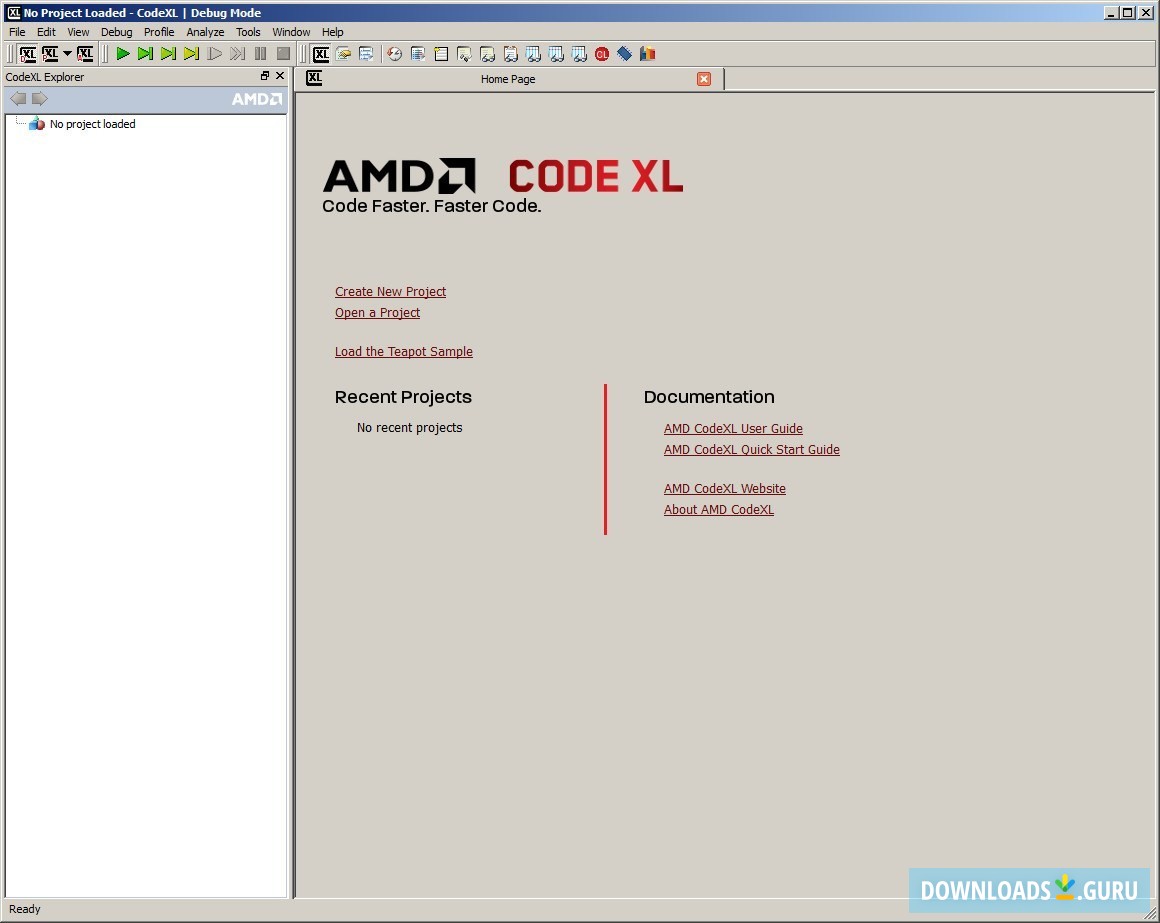The width and height of the screenshot is (1160, 923).
Task: Open the Profile mode dropdown arrow
Action: pyautogui.click(x=67, y=53)
